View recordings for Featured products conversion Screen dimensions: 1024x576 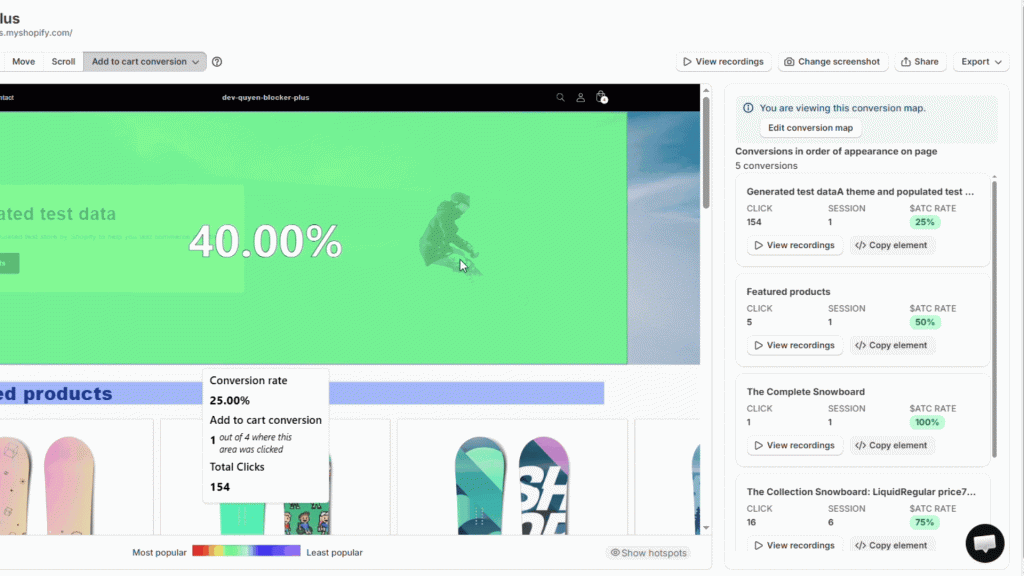(x=794, y=345)
